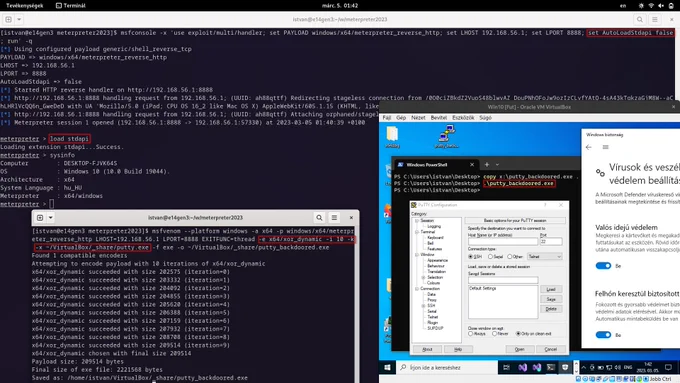Screen dimensions: 680x383
Task: Click Cancel button in PuTTY
Action: [x=551, y=349]
